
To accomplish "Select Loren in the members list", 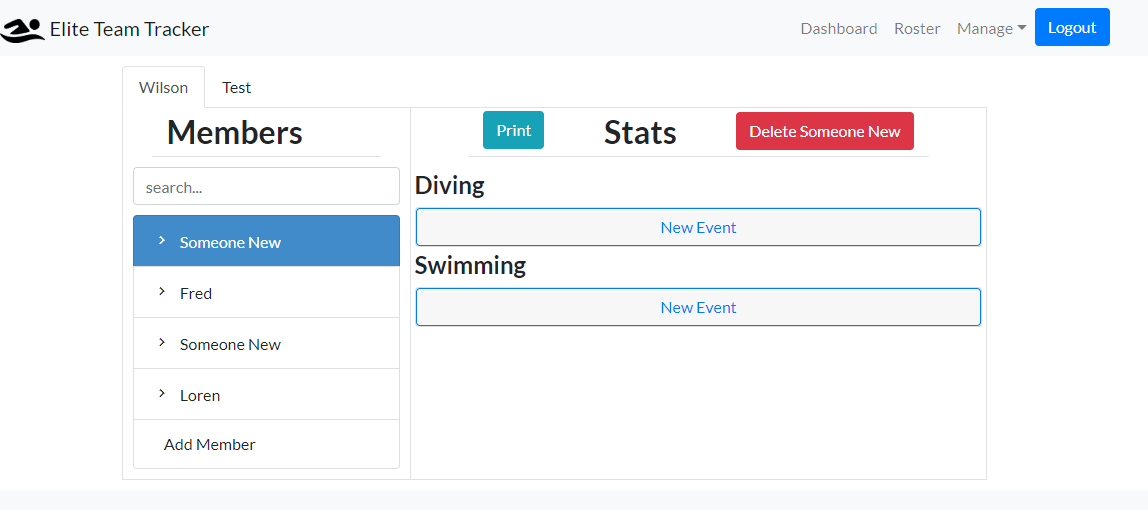I will coord(200,395).
